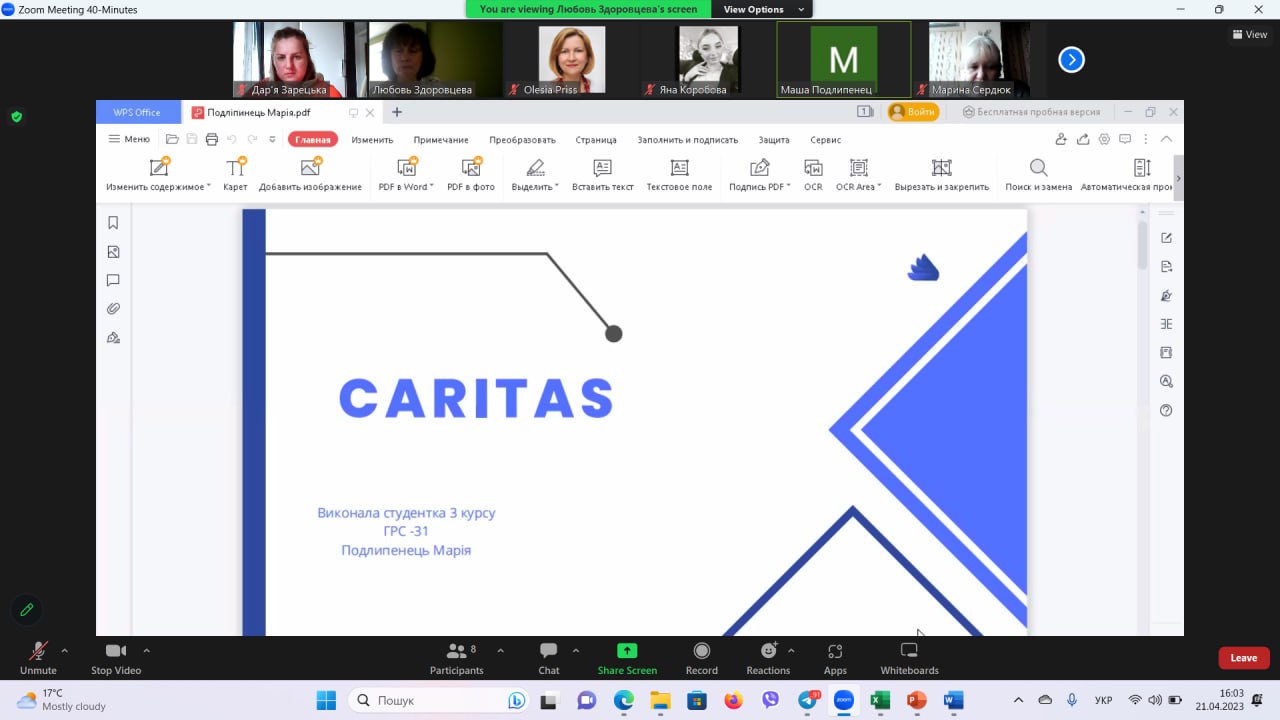Open the Меню menu in WPS

pos(129,139)
